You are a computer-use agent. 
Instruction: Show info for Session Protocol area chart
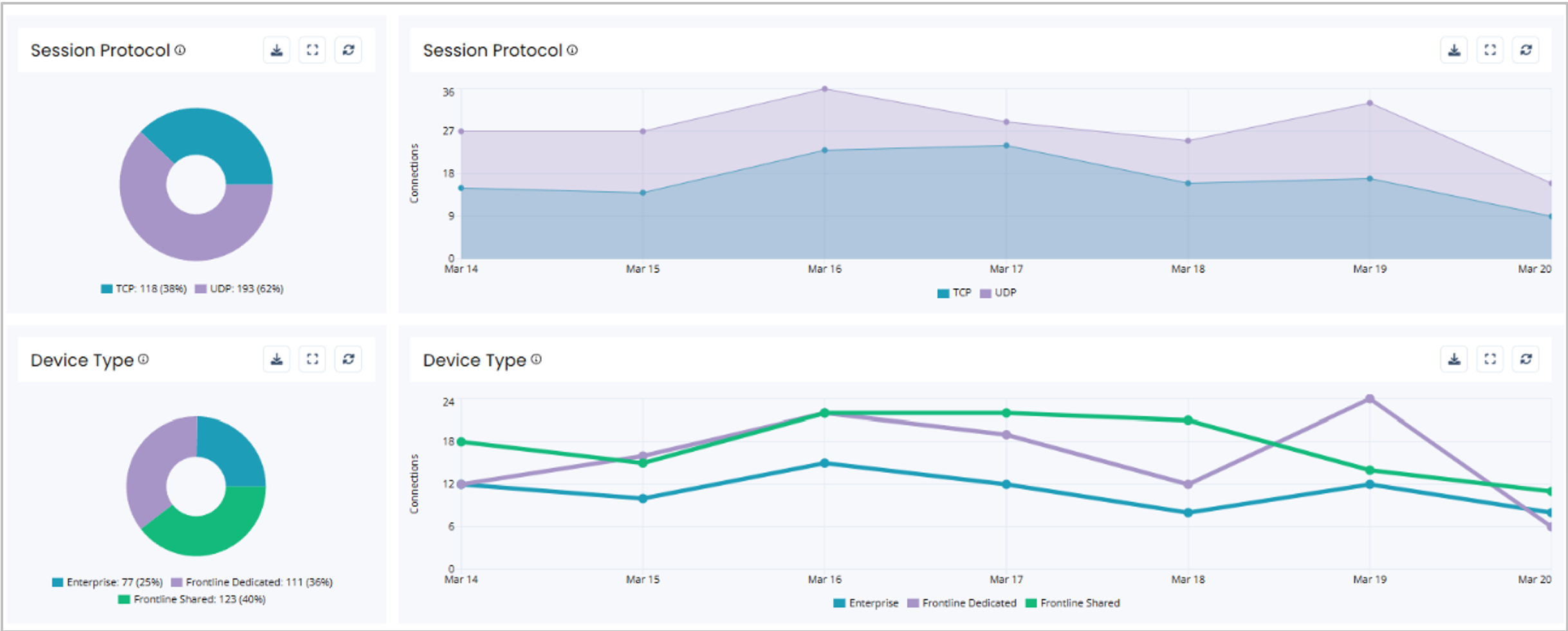coord(573,50)
